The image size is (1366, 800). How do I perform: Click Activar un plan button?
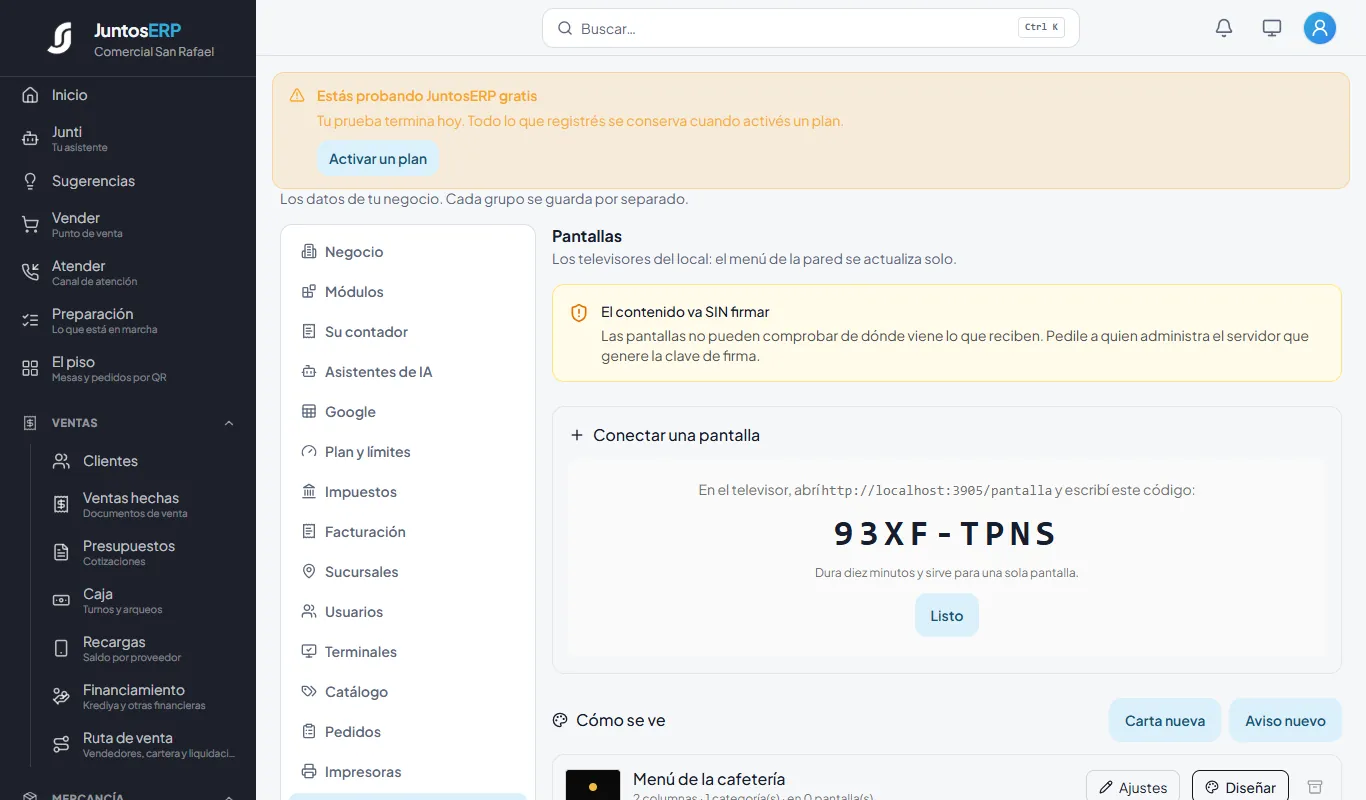[x=378, y=159]
